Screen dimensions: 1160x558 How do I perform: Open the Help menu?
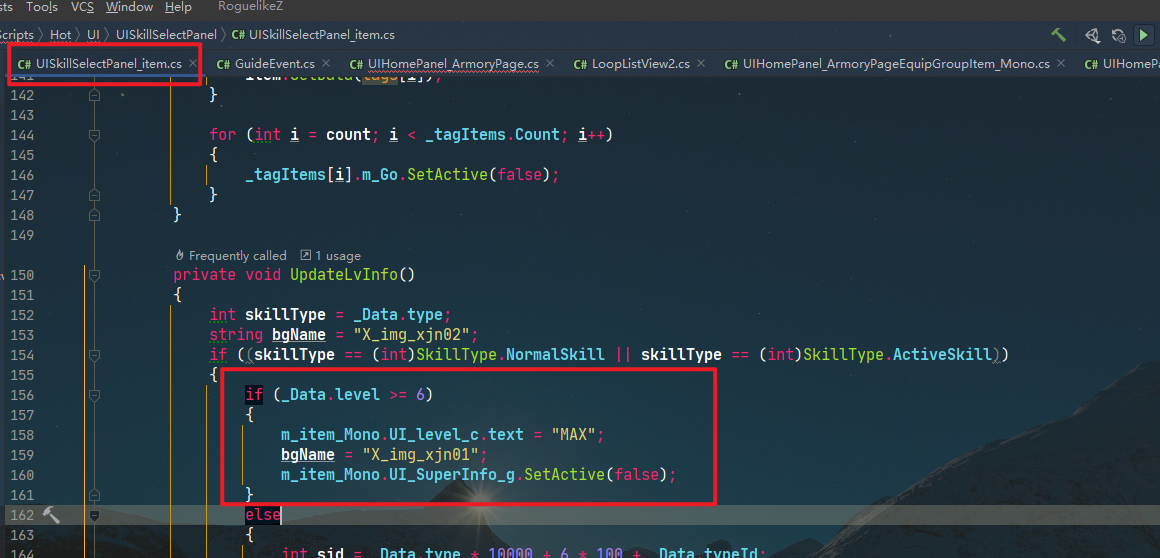point(178,7)
